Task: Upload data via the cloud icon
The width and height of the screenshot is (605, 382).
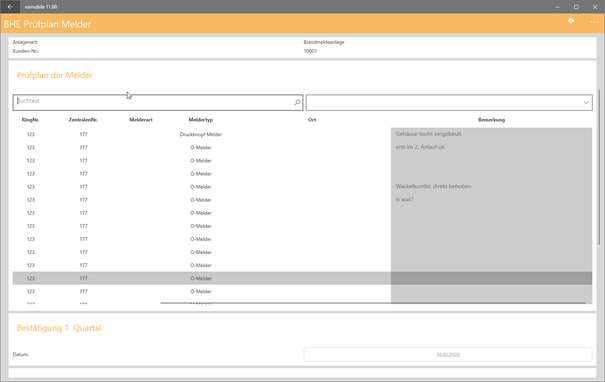Action: pos(571,21)
